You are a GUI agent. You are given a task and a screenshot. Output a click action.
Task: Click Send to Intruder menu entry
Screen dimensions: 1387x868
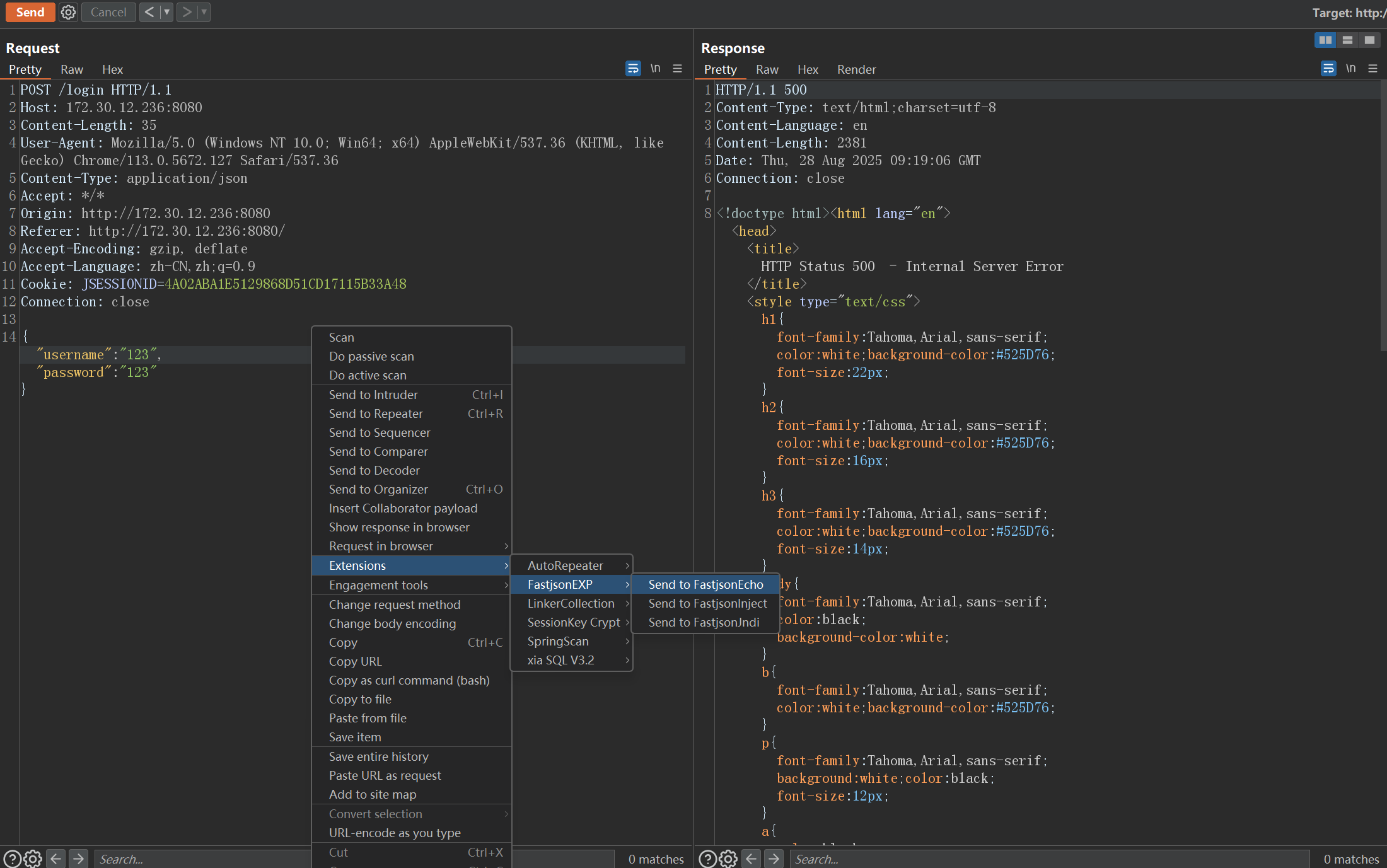373,395
